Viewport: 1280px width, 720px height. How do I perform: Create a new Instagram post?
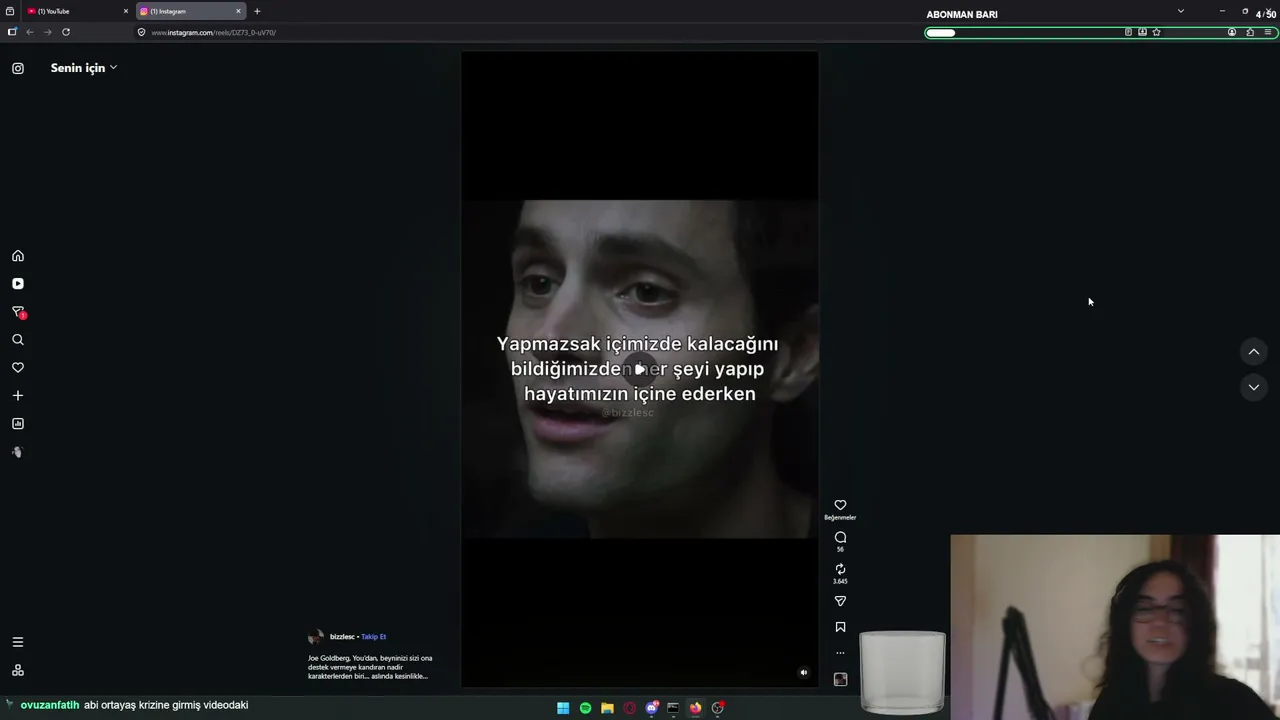(x=18, y=396)
